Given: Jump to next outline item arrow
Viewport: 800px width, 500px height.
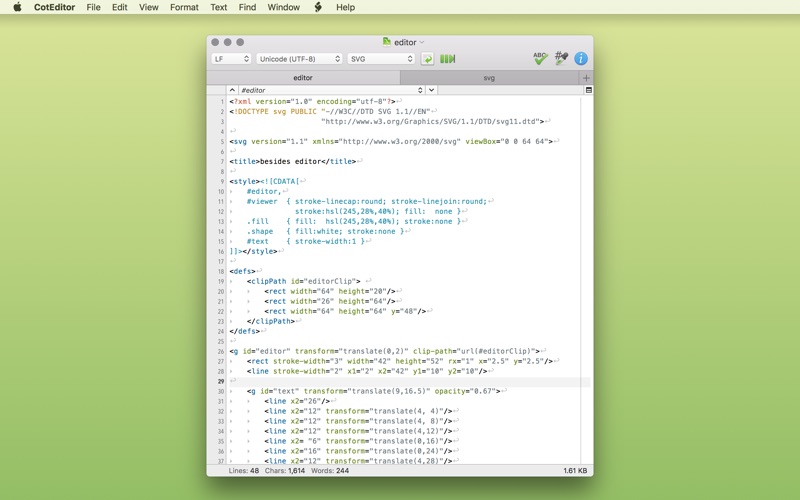Looking at the screenshot, I should point(432,90).
